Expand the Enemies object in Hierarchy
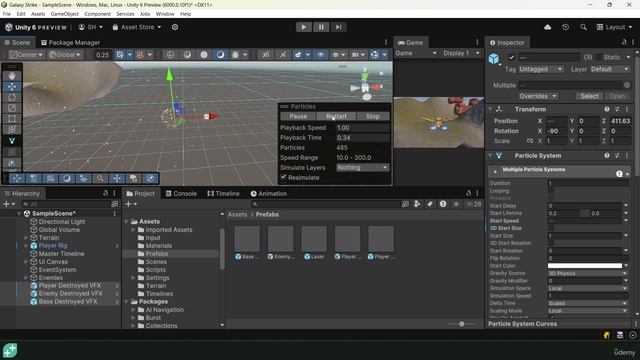Viewport: 640px width, 360px height. [26, 278]
